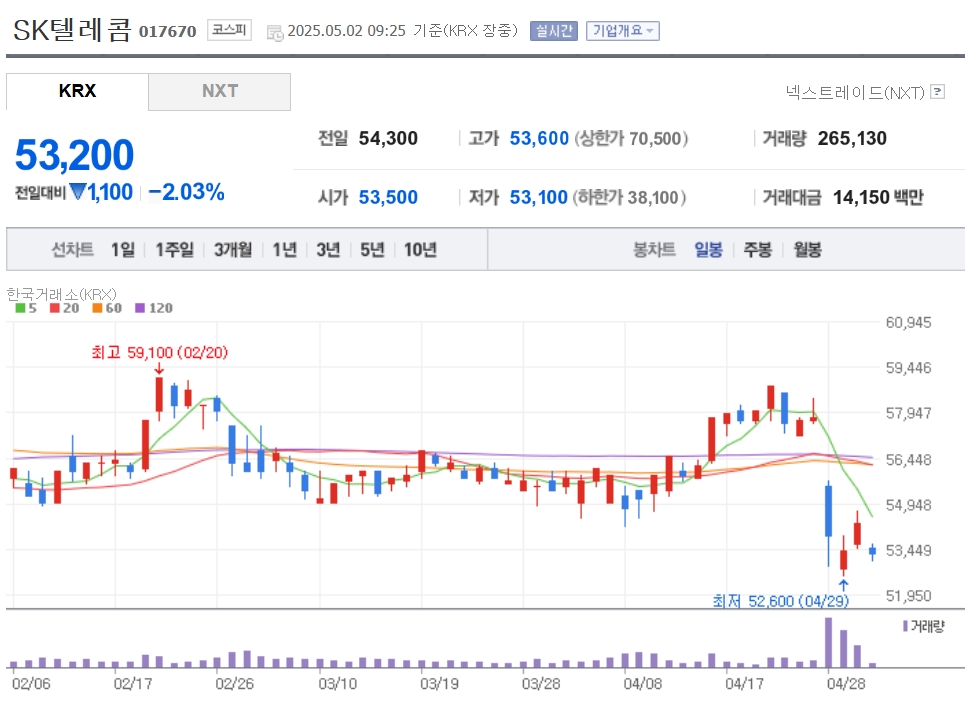Screen dimensions: 965x714
Task: Click the 한국거래소(KRX) chart caption
Action: pyautogui.click(x=62, y=294)
